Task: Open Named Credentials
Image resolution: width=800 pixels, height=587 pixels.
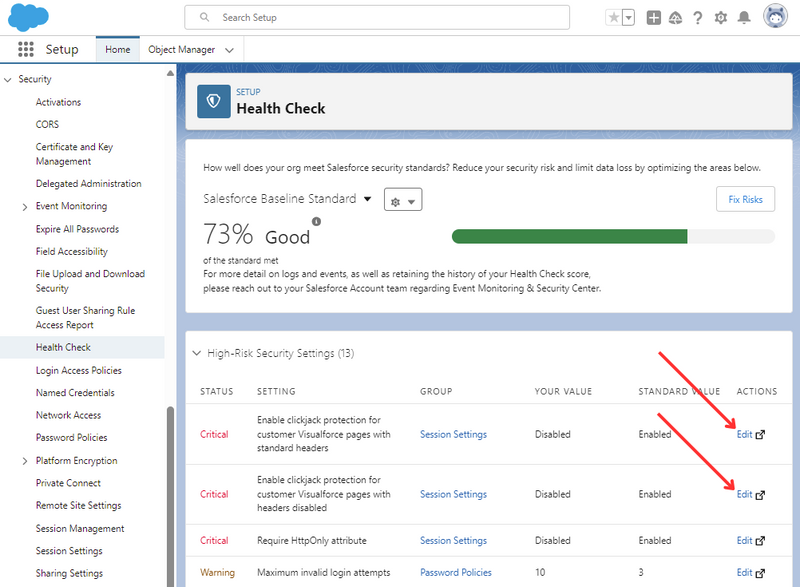Action: [x=75, y=393]
